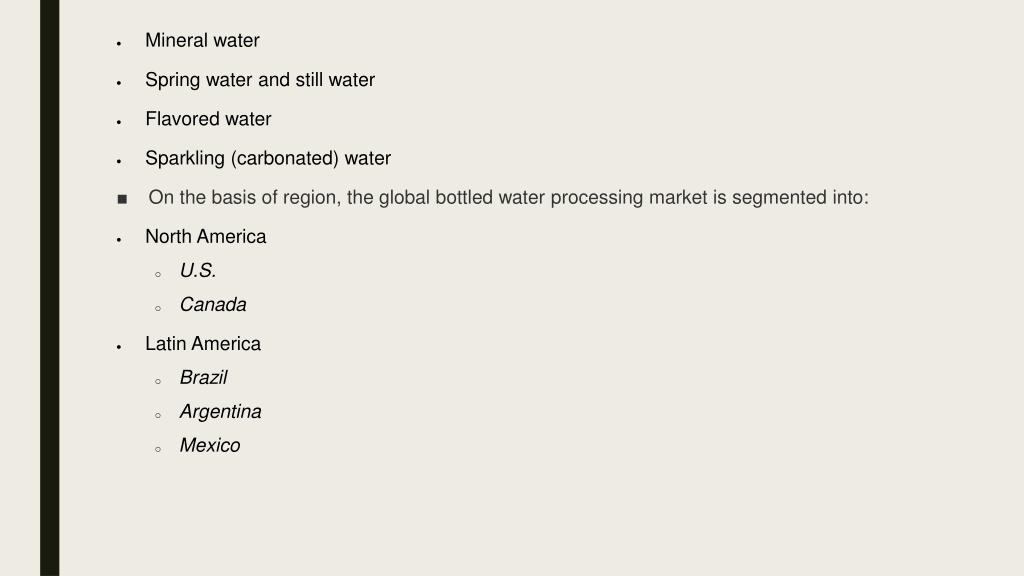Select 'Spring water and still water' line
Viewport: 1024px width, 576px height.
pyautogui.click(x=260, y=80)
